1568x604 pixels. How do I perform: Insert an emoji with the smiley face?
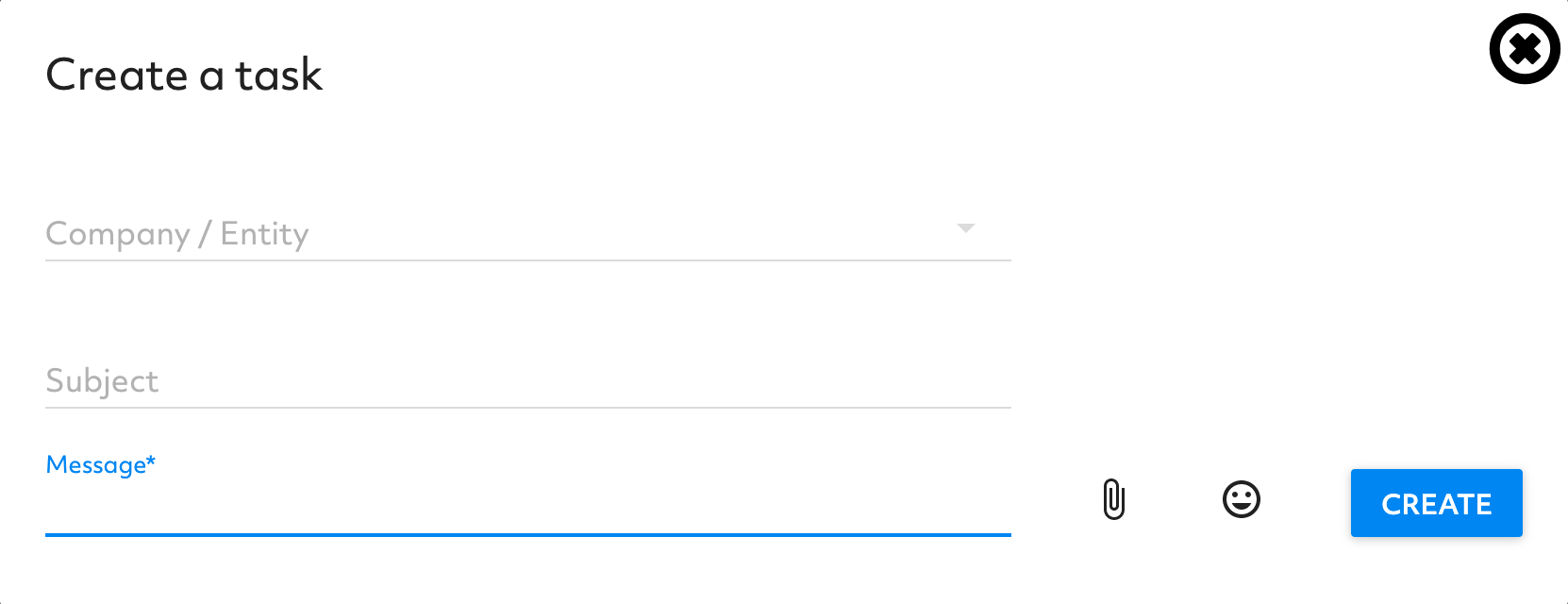(1242, 499)
